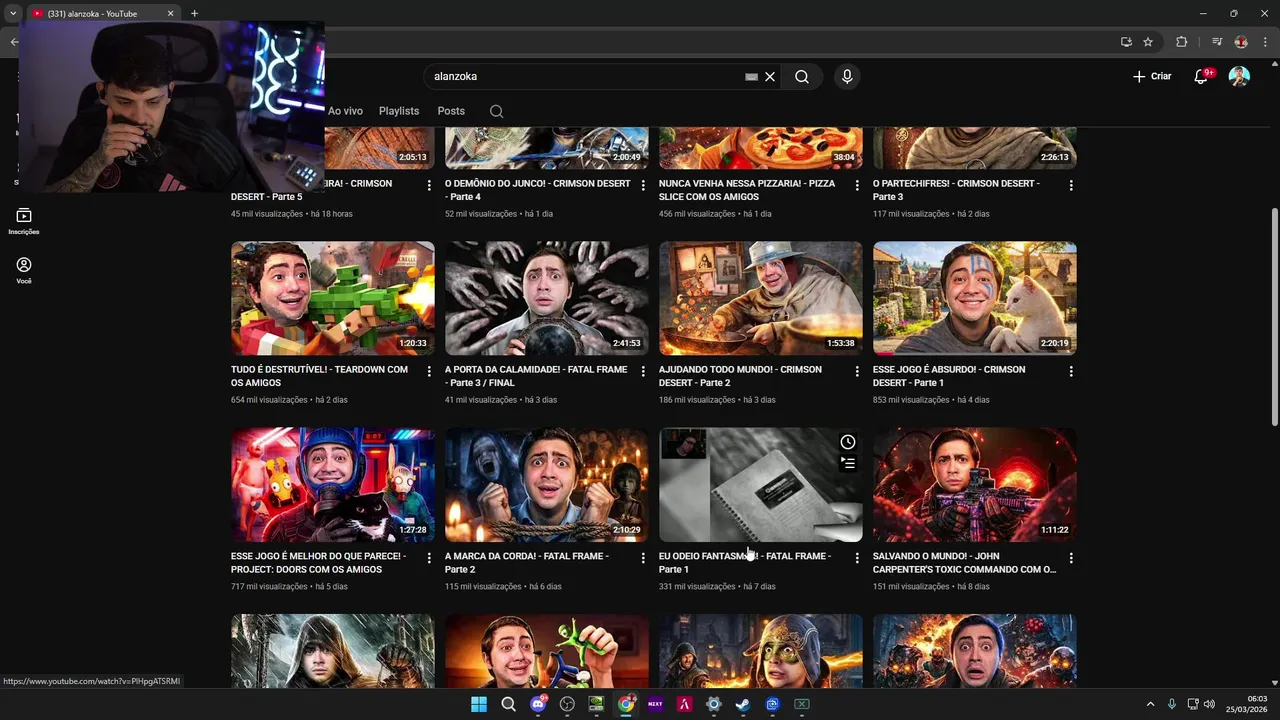Image resolution: width=1280 pixels, height=720 pixels.
Task: Open the Chrome profile avatar
Action: [x=1241, y=42]
